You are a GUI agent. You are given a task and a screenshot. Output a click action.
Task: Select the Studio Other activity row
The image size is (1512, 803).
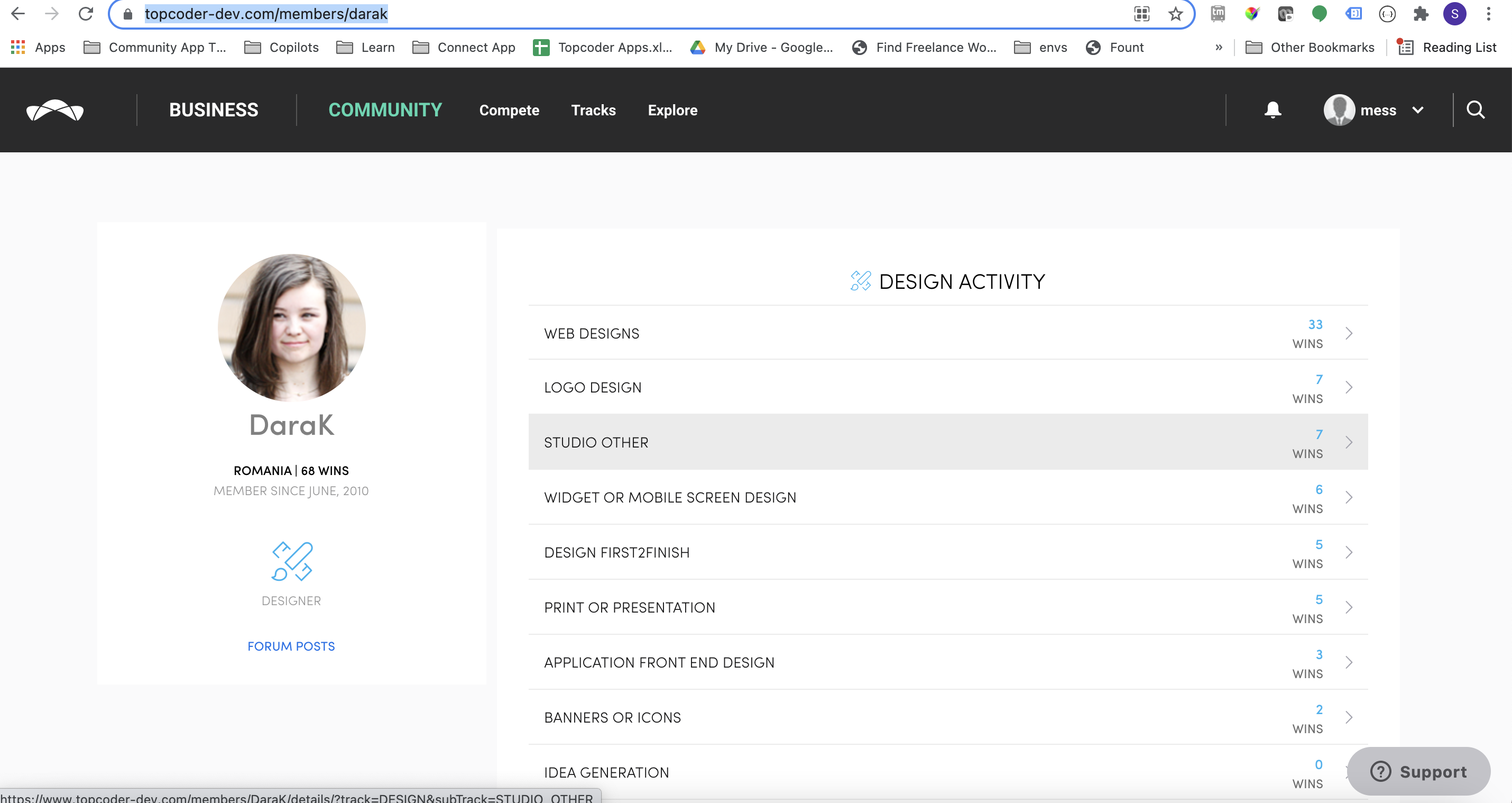coord(947,442)
